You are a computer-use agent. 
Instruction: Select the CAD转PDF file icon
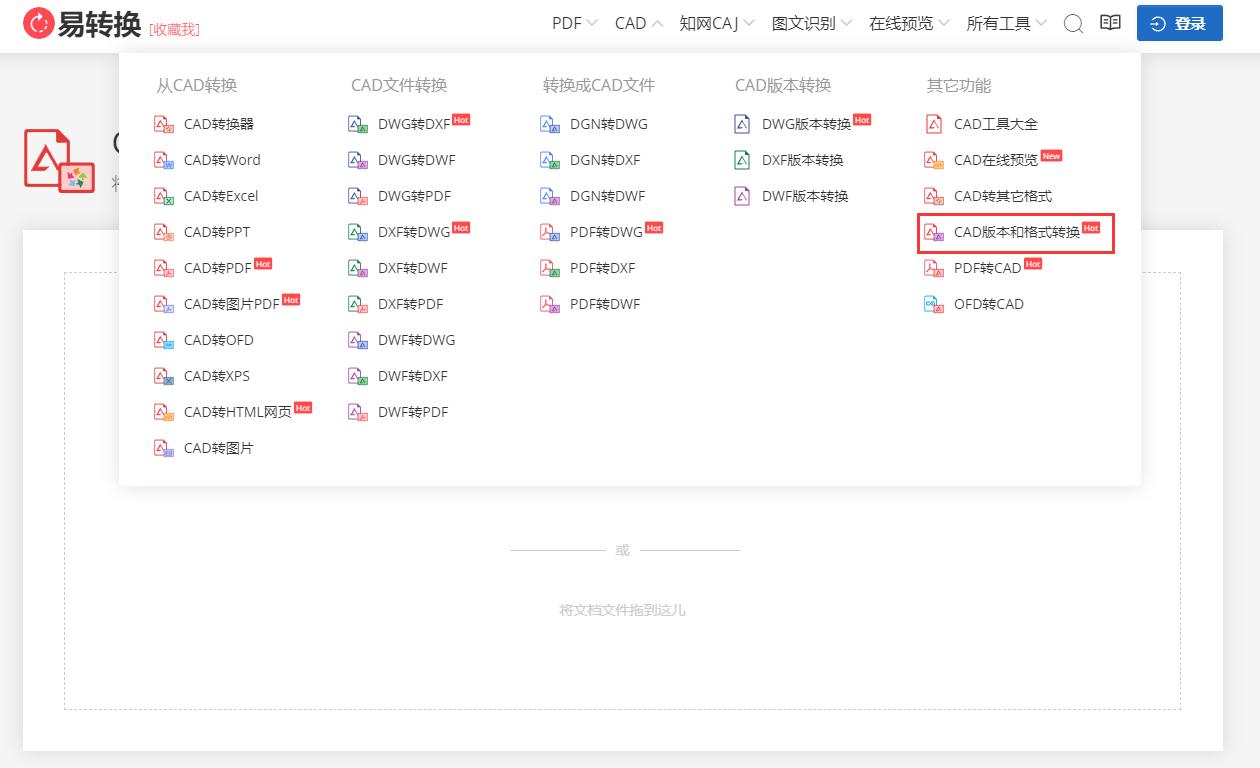tap(163, 268)
